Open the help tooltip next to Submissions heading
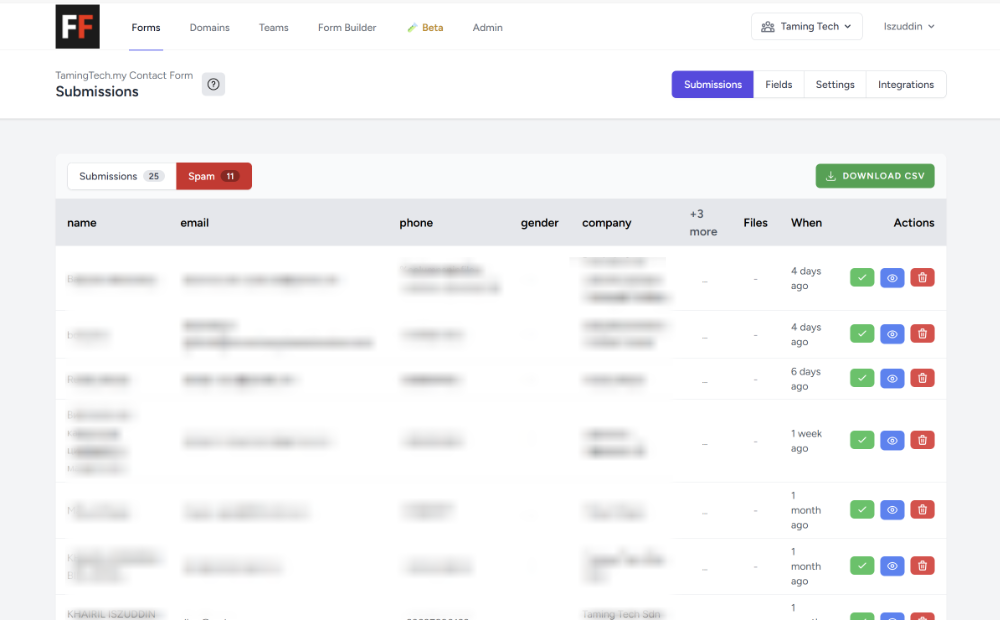 coord(213,84)
